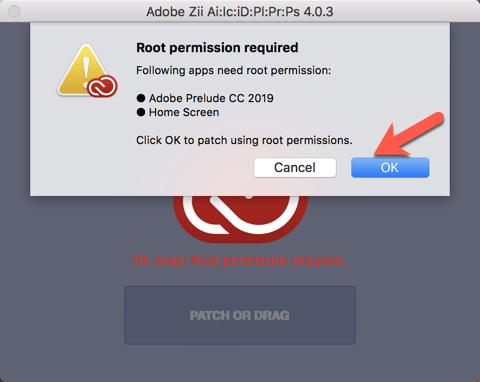Image resolution: width=480 pixels, height=382 pixels.
Task: Click the 'Click OK to patch' instruction text
Action: [244, 140]
